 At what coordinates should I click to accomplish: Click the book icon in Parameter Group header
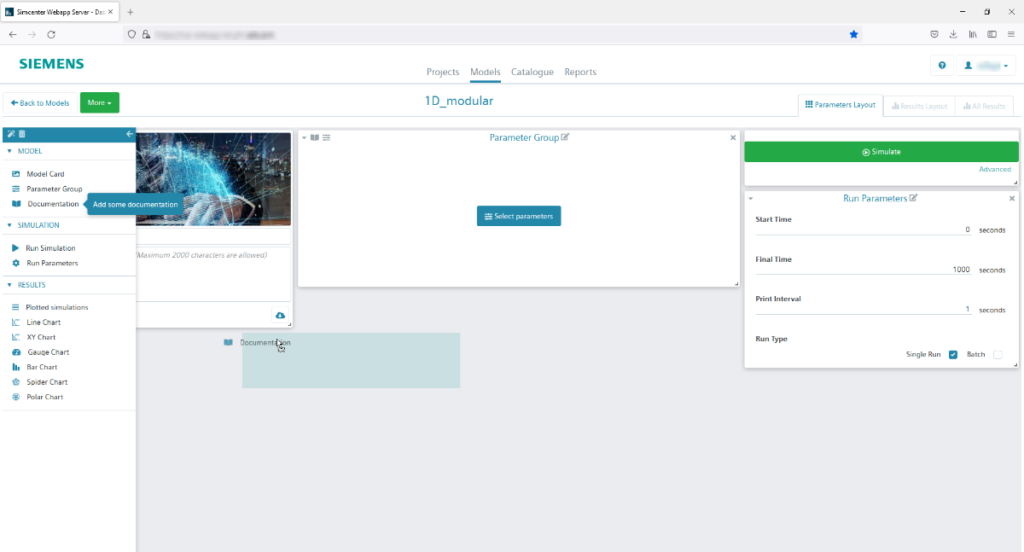315,138
